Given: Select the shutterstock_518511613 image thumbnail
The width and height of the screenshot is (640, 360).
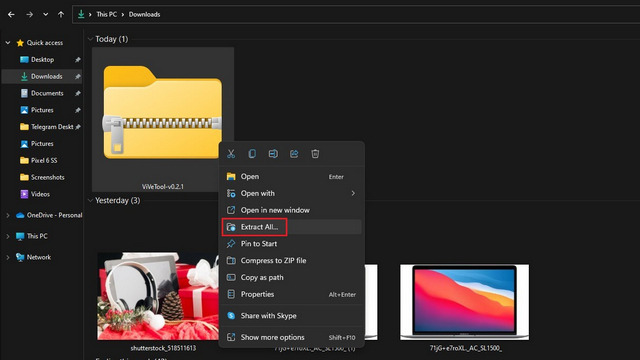Looking at the screenshot, I should point(158,296).
